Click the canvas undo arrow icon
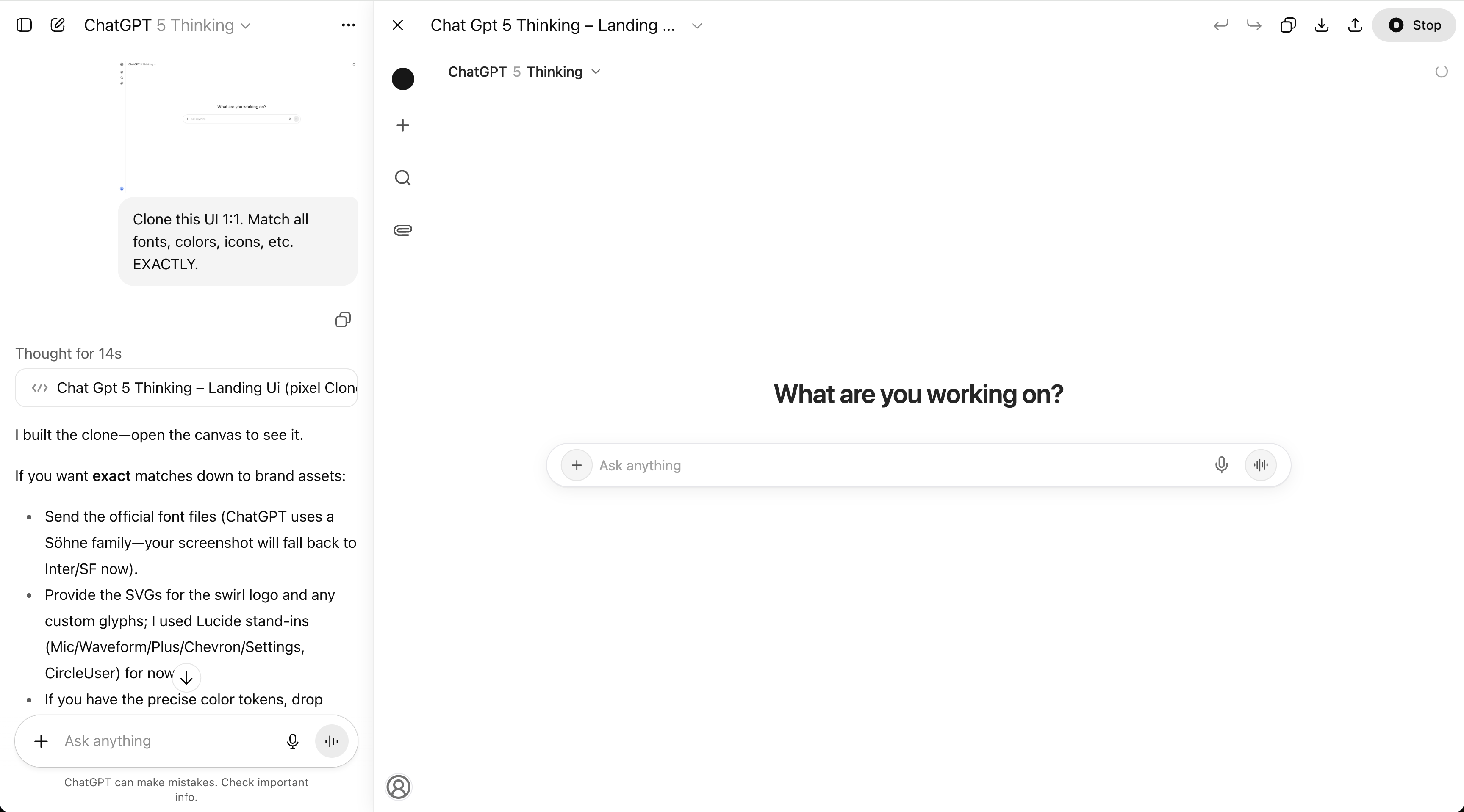Viewport: 1464px width, 812px height. [1220, 25]
